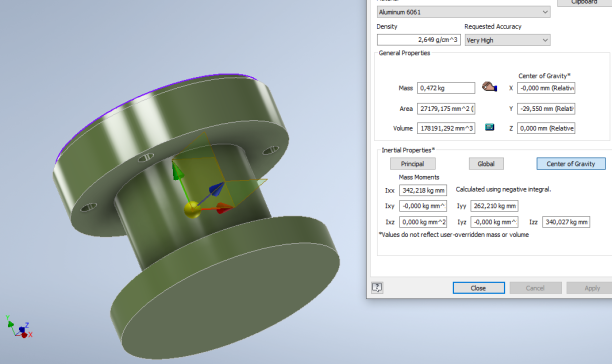Click the Density value field
Screen dimensions: 612x364
click(x=418, y=40)
